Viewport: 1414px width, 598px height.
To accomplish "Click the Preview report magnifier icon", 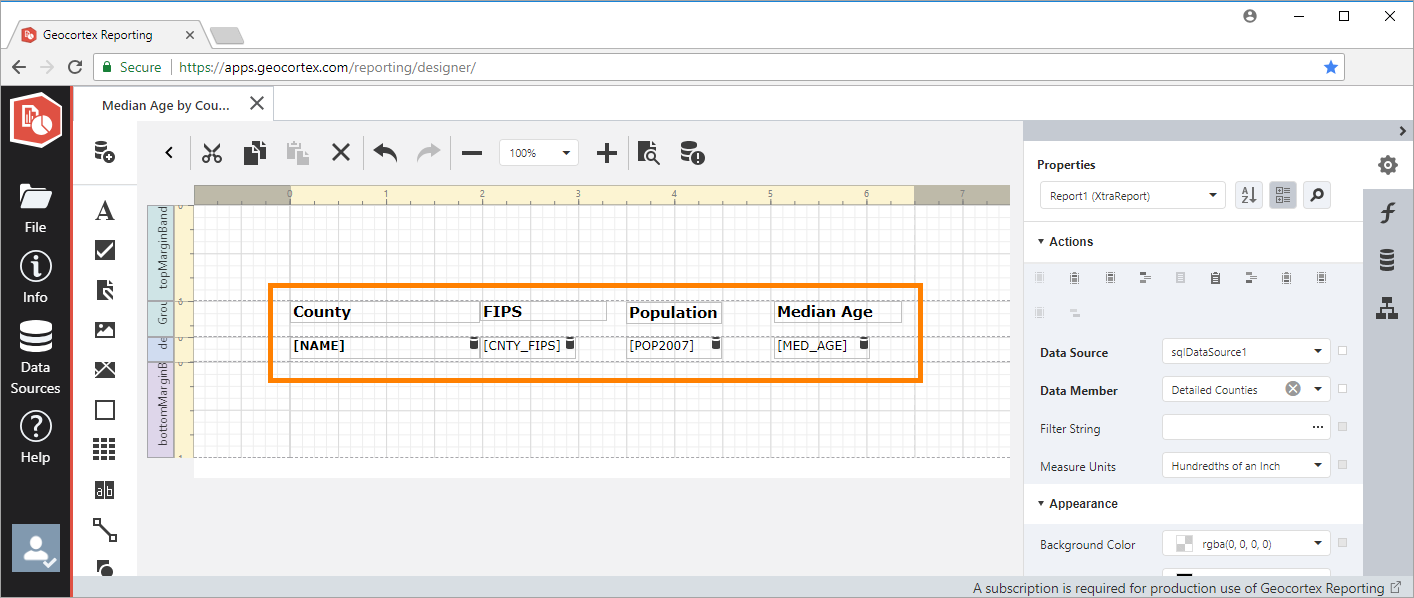I will 648,153.
